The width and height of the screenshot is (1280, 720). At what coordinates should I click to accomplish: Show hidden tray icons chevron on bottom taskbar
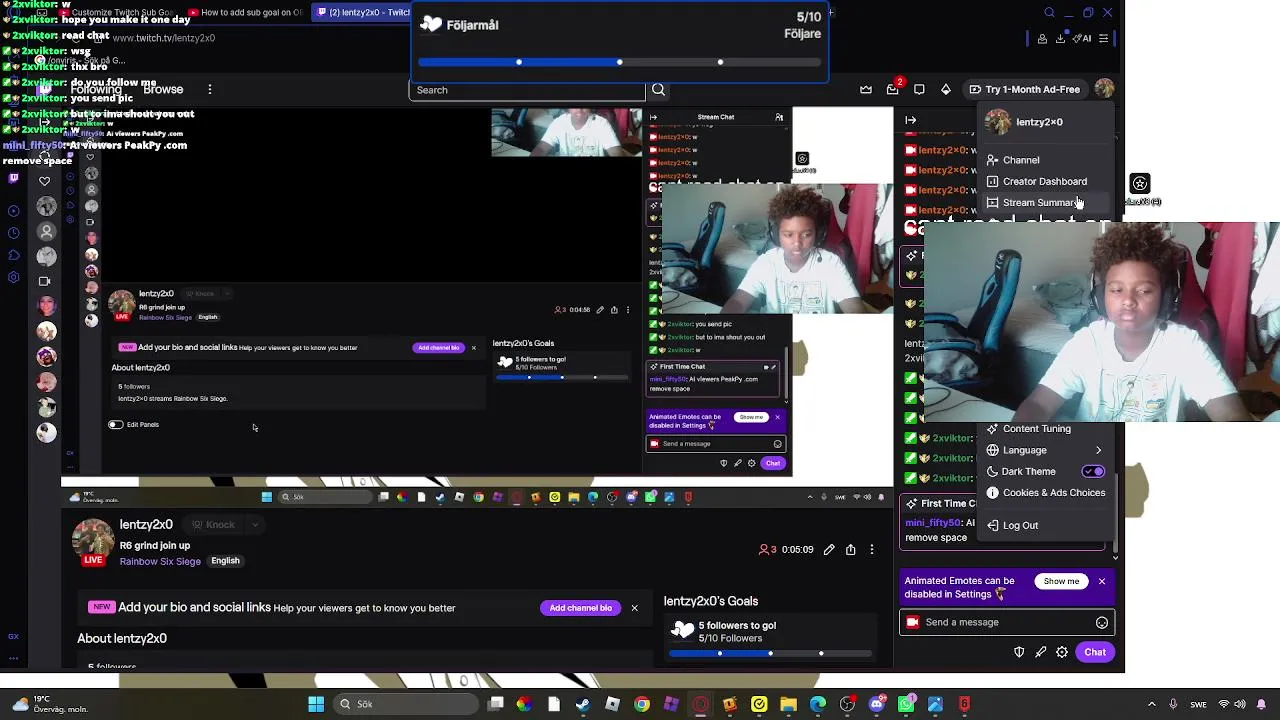1152,704
